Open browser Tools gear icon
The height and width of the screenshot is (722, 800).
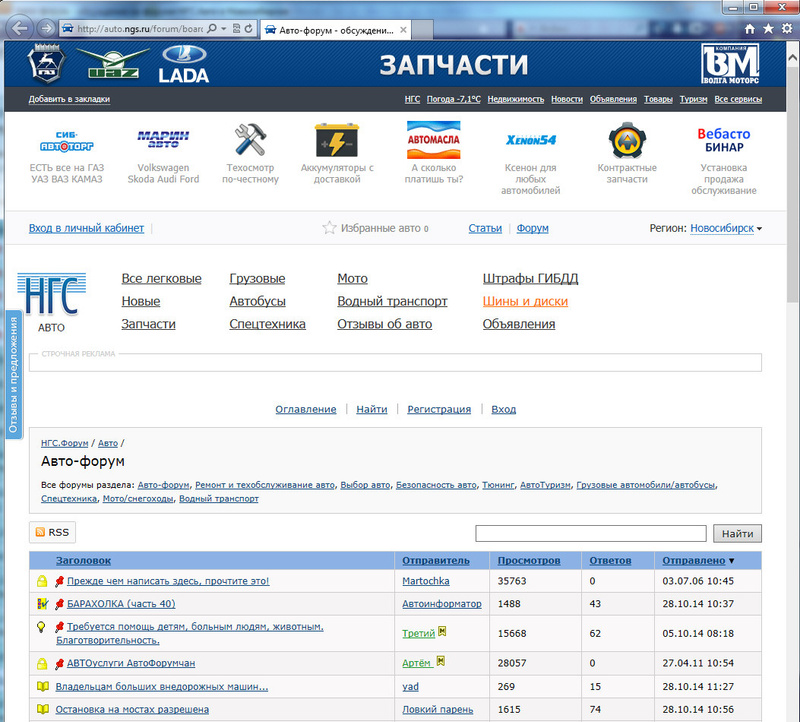[x=786, y=29]
